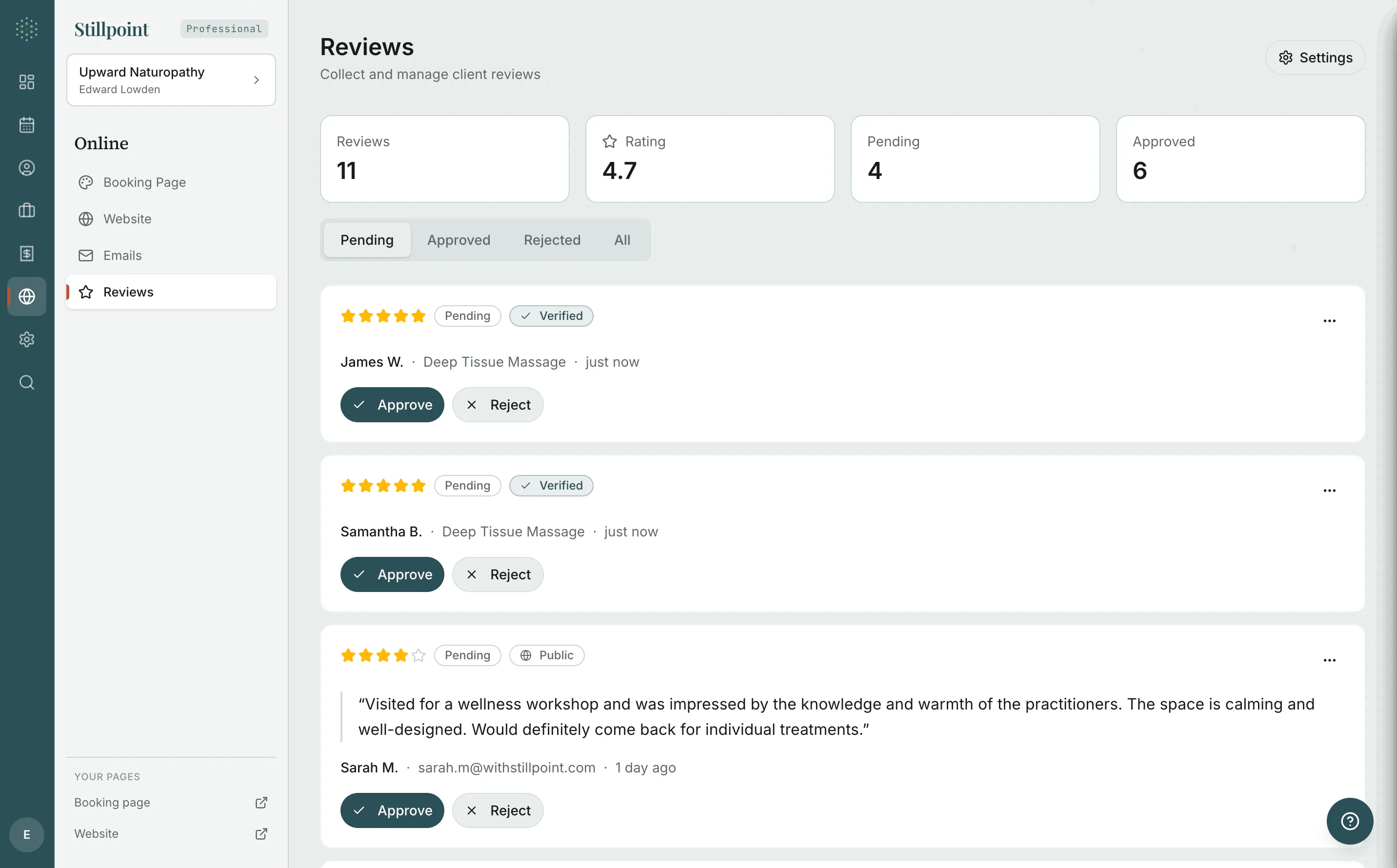Click the Stillpoint brand name

[x=111, y=29]
